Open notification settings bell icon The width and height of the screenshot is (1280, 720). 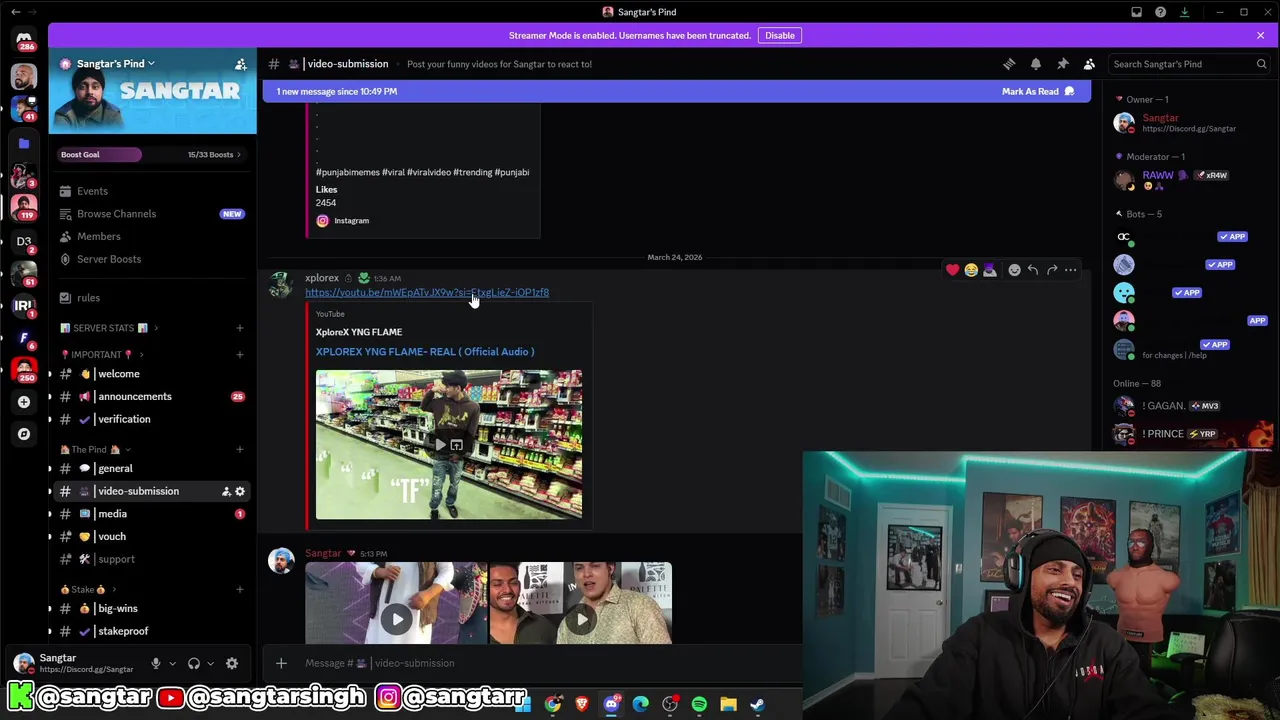[1036, 64]
